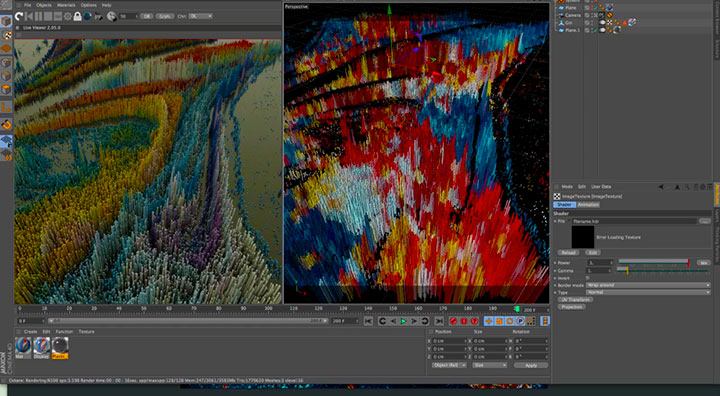Click the orange magnet snap icon

(6, 124)
